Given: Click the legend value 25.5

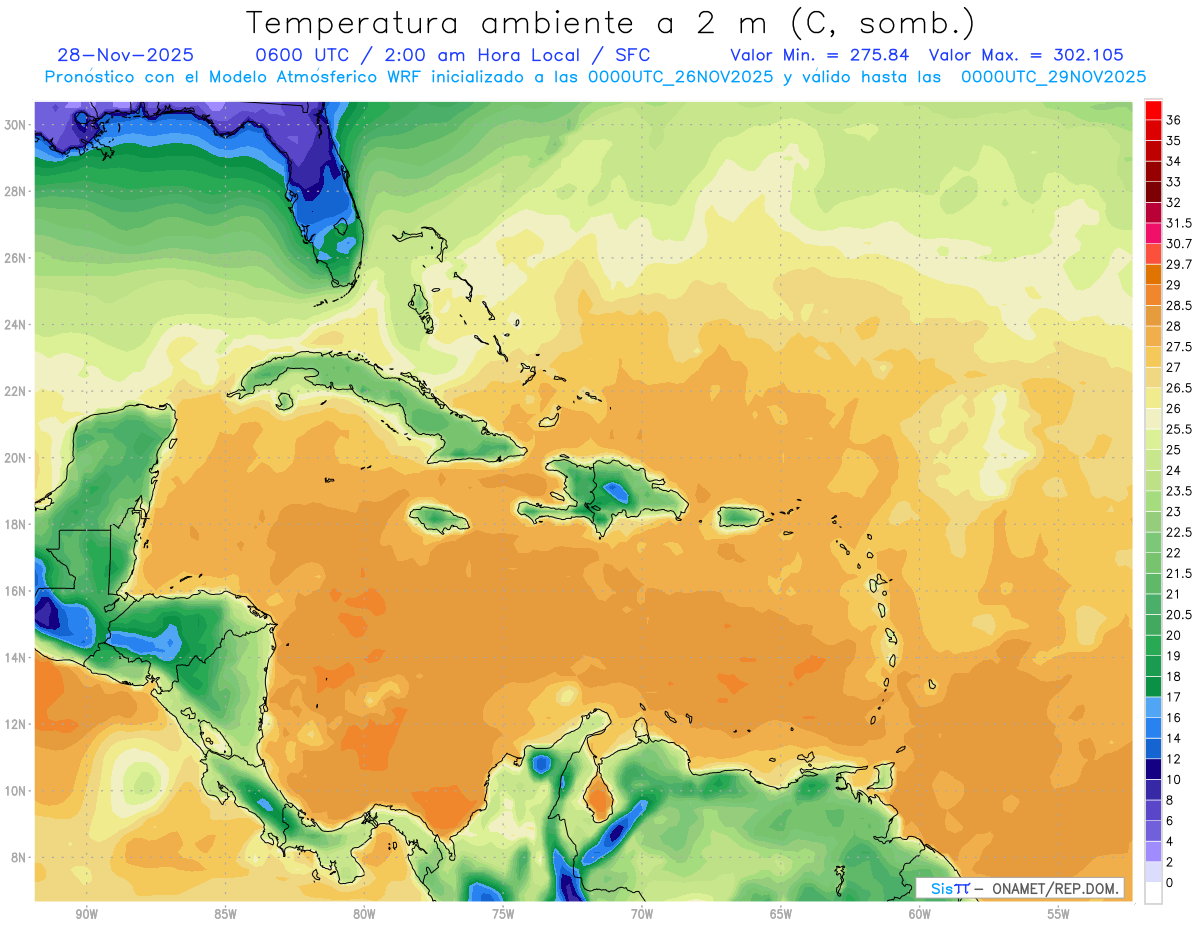Looking at the screenshot, I should point(1179,429).
